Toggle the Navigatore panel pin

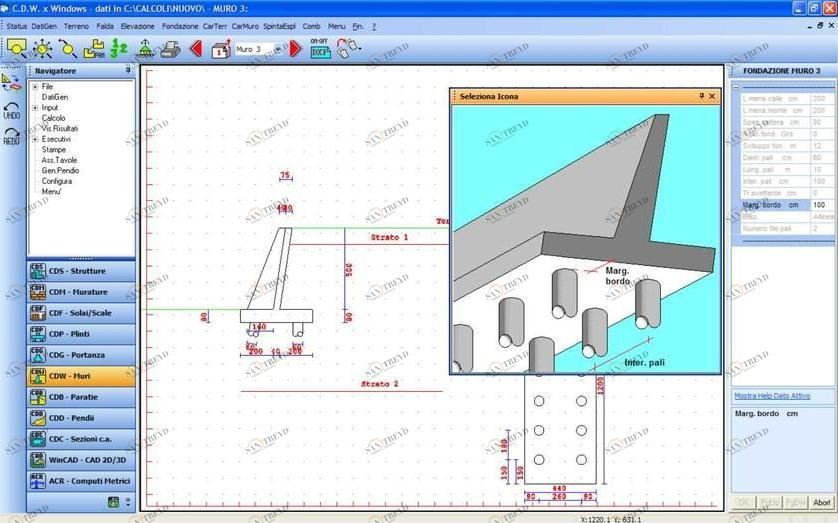click(127, 71)
